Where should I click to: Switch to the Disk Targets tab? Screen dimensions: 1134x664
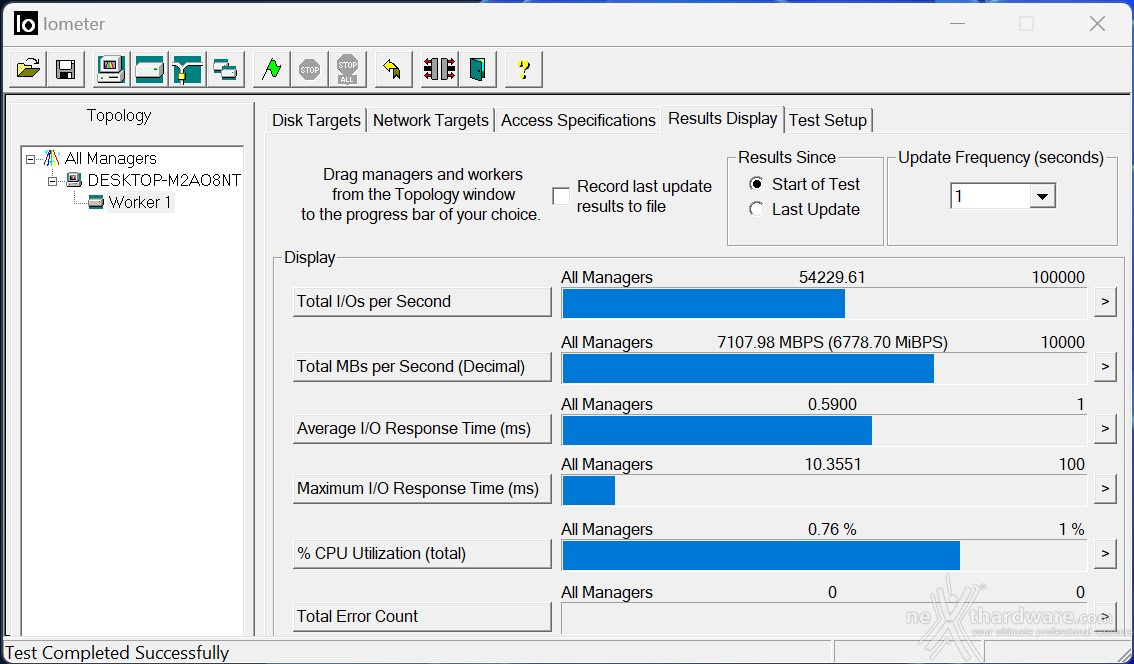[x=316, y=121]
